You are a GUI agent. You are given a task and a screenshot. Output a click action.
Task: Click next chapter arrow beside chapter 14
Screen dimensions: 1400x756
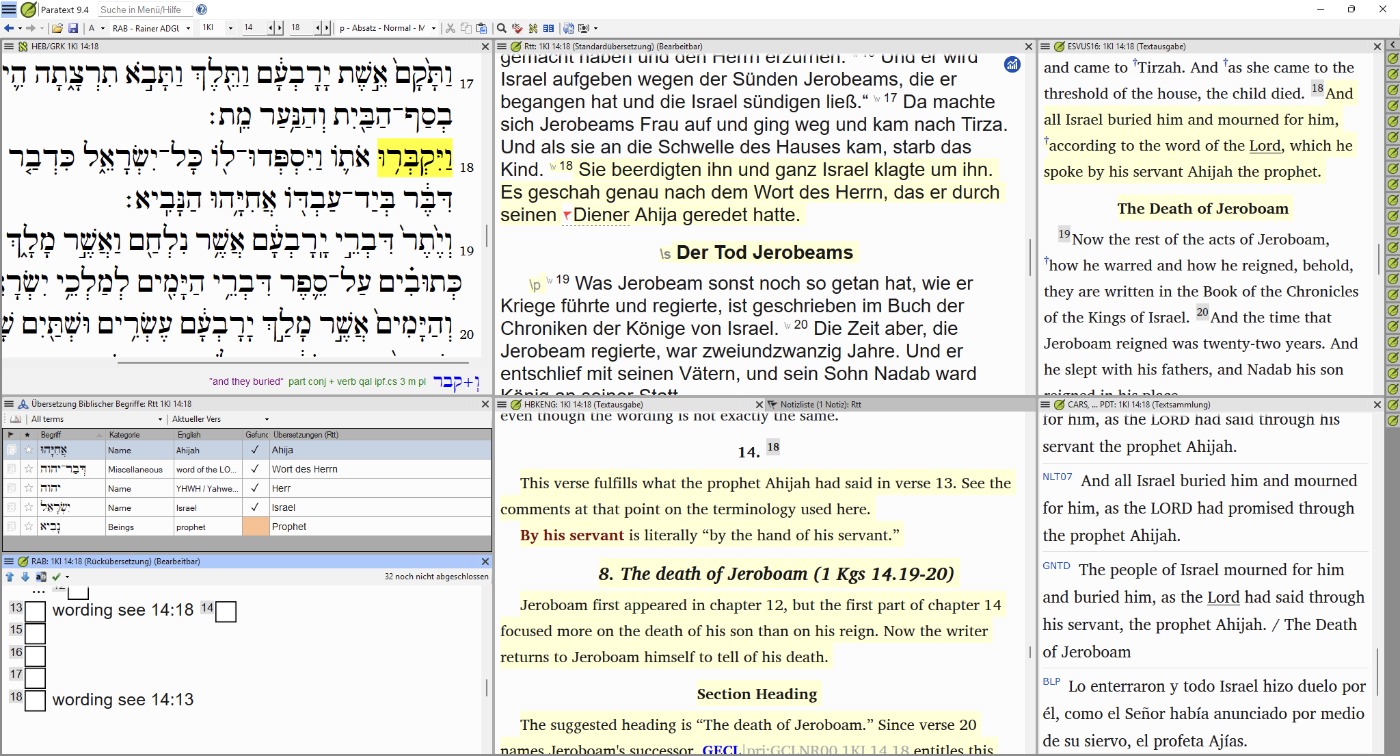[x=279, y=28]
